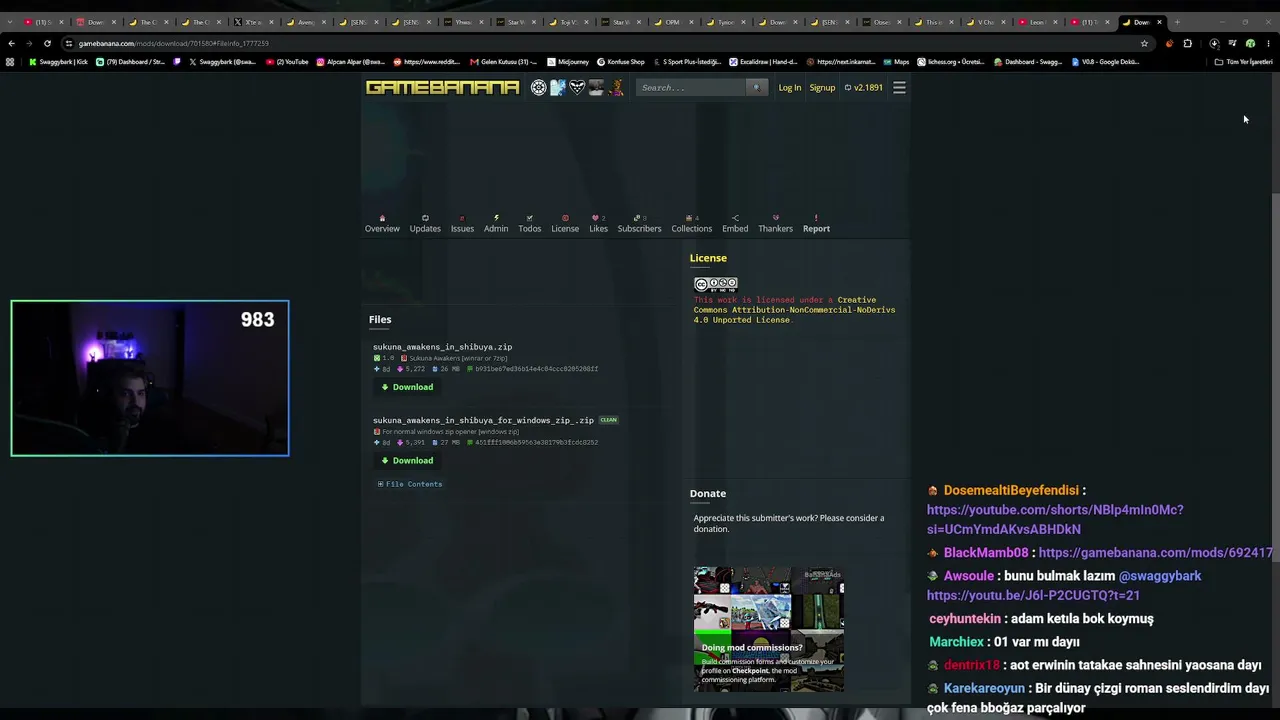Download sukuna_awakens_in_shibuya.zip
The width and height of the screenshot is (1280, 720).
pyautogui.click(x=407, y=387)
